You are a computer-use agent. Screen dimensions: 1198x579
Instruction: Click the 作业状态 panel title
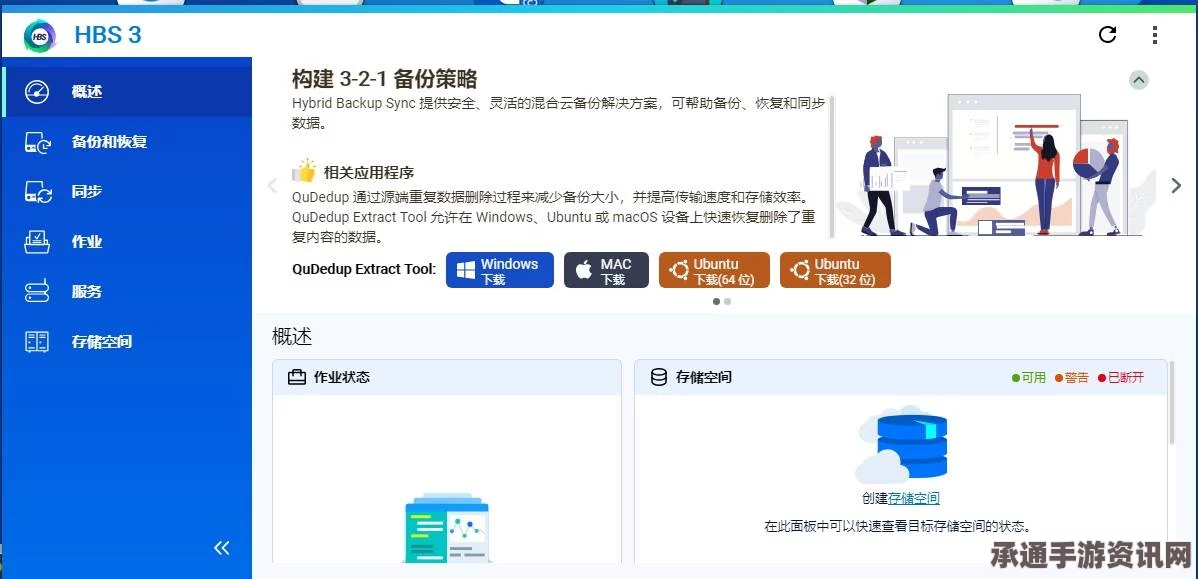click(342, 377)
